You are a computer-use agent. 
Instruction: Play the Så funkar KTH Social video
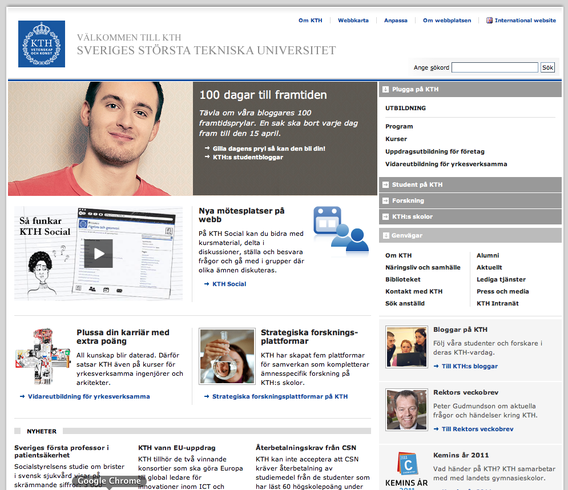99,254
